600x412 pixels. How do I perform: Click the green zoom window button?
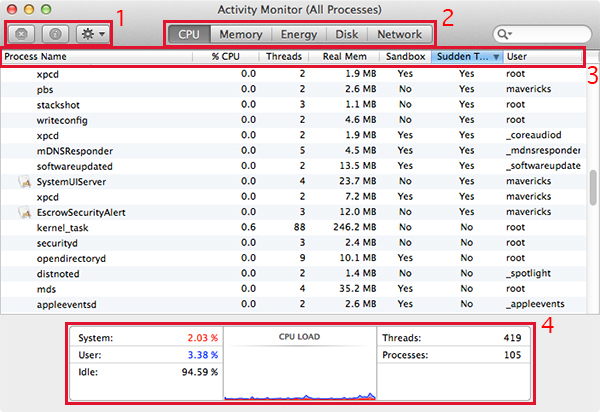[x=46, y=9]
